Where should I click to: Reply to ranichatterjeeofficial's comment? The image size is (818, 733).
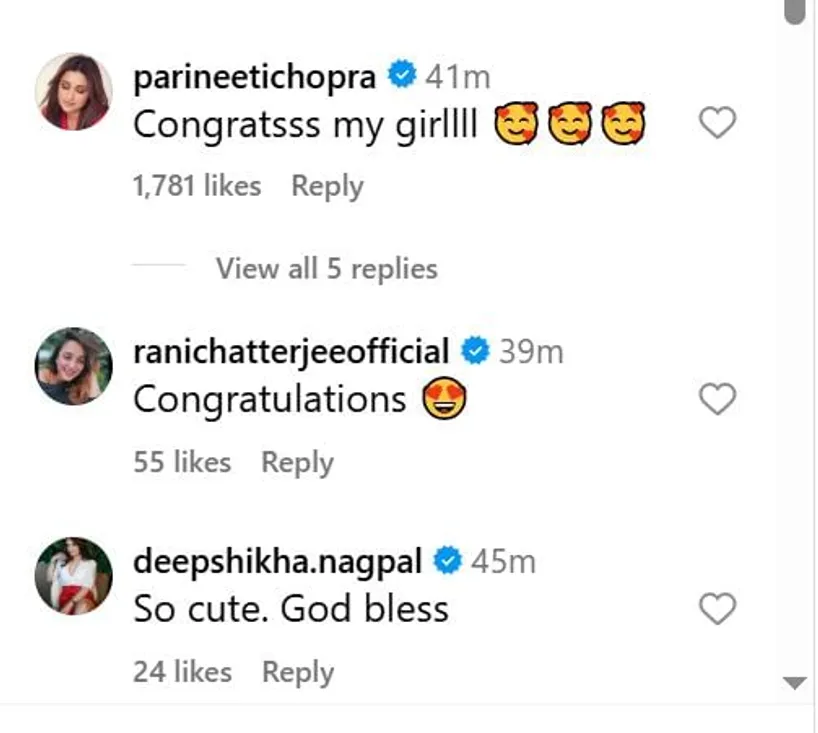point(297,463)
